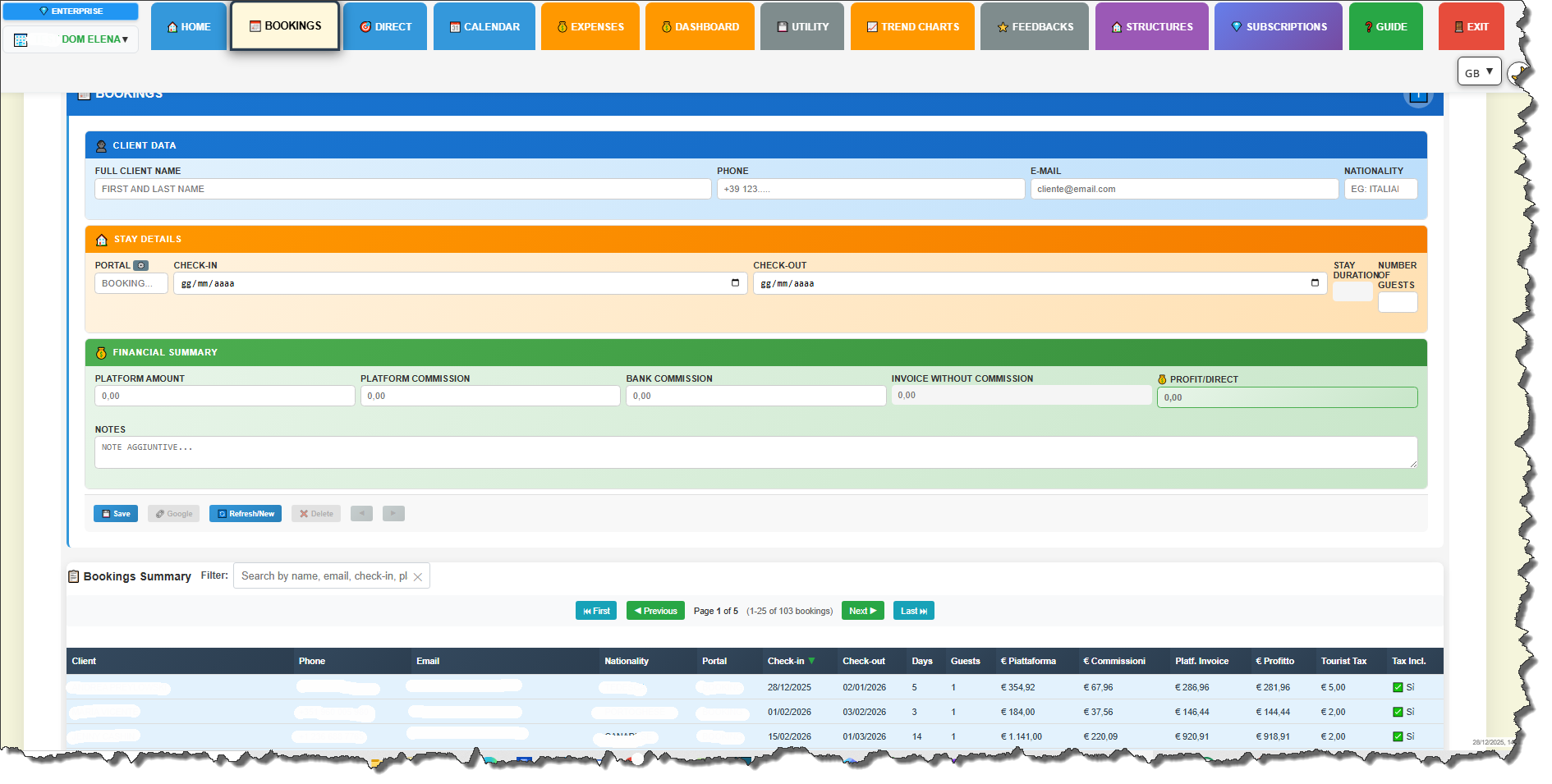Open the DOM ELENA structure dropdown

point(94,39)
